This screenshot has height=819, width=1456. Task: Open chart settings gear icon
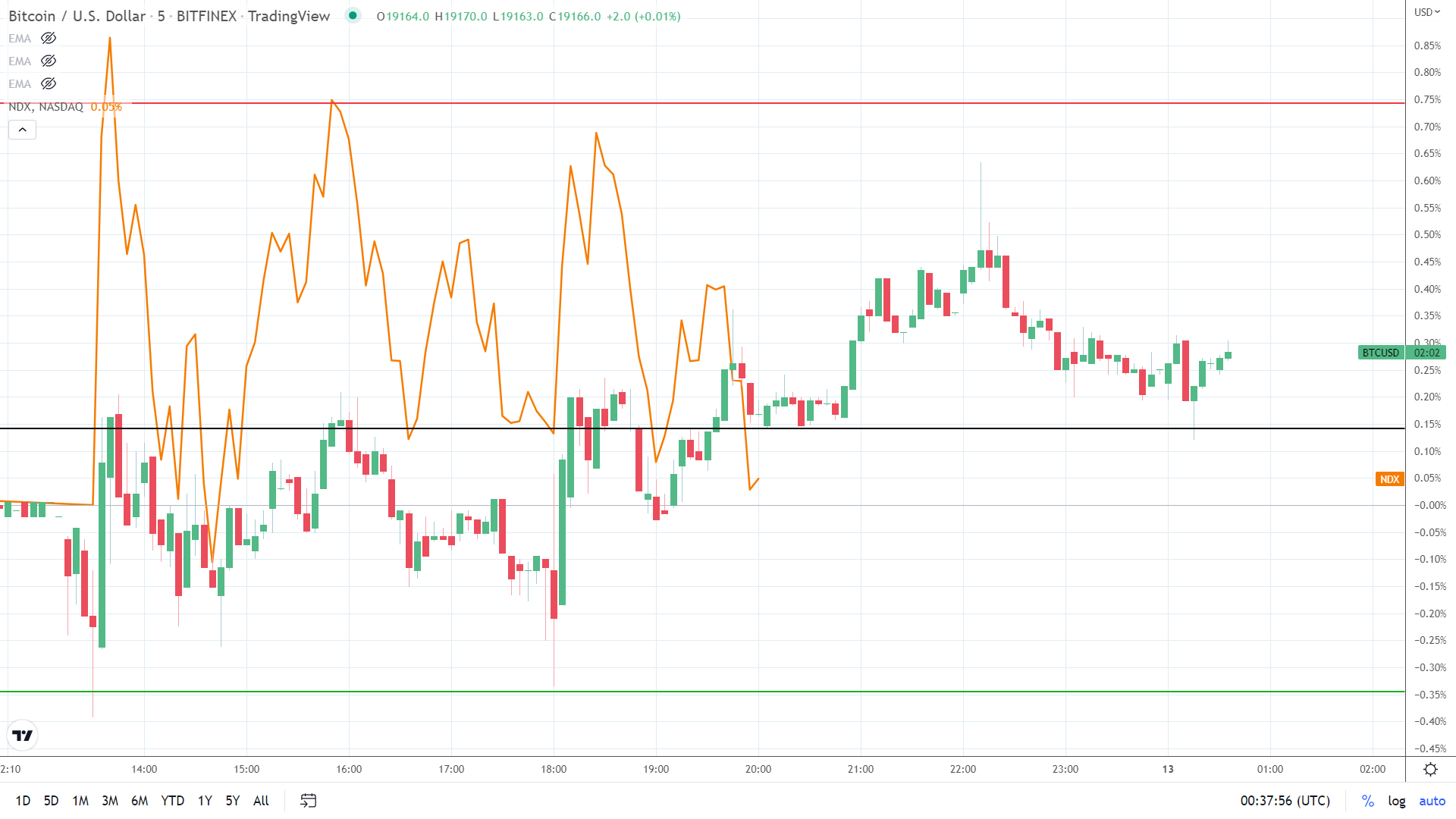[x=1430, y=770]
